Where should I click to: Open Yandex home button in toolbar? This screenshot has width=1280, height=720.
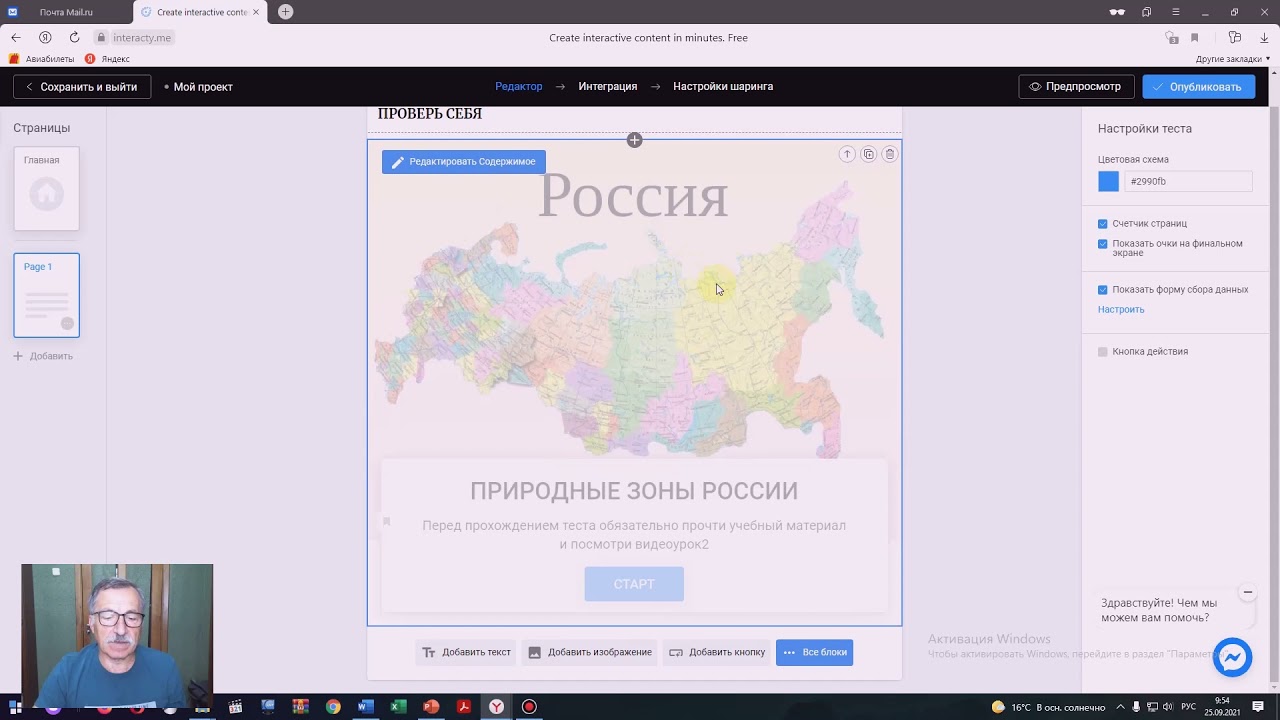45,37
